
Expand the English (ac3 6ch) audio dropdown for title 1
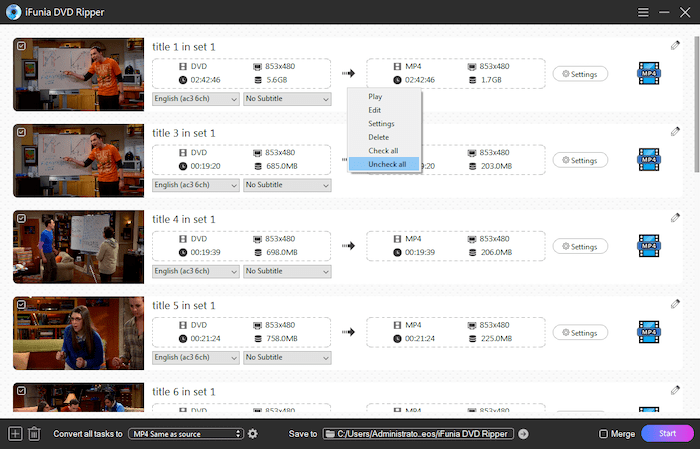tap(195, 99)
